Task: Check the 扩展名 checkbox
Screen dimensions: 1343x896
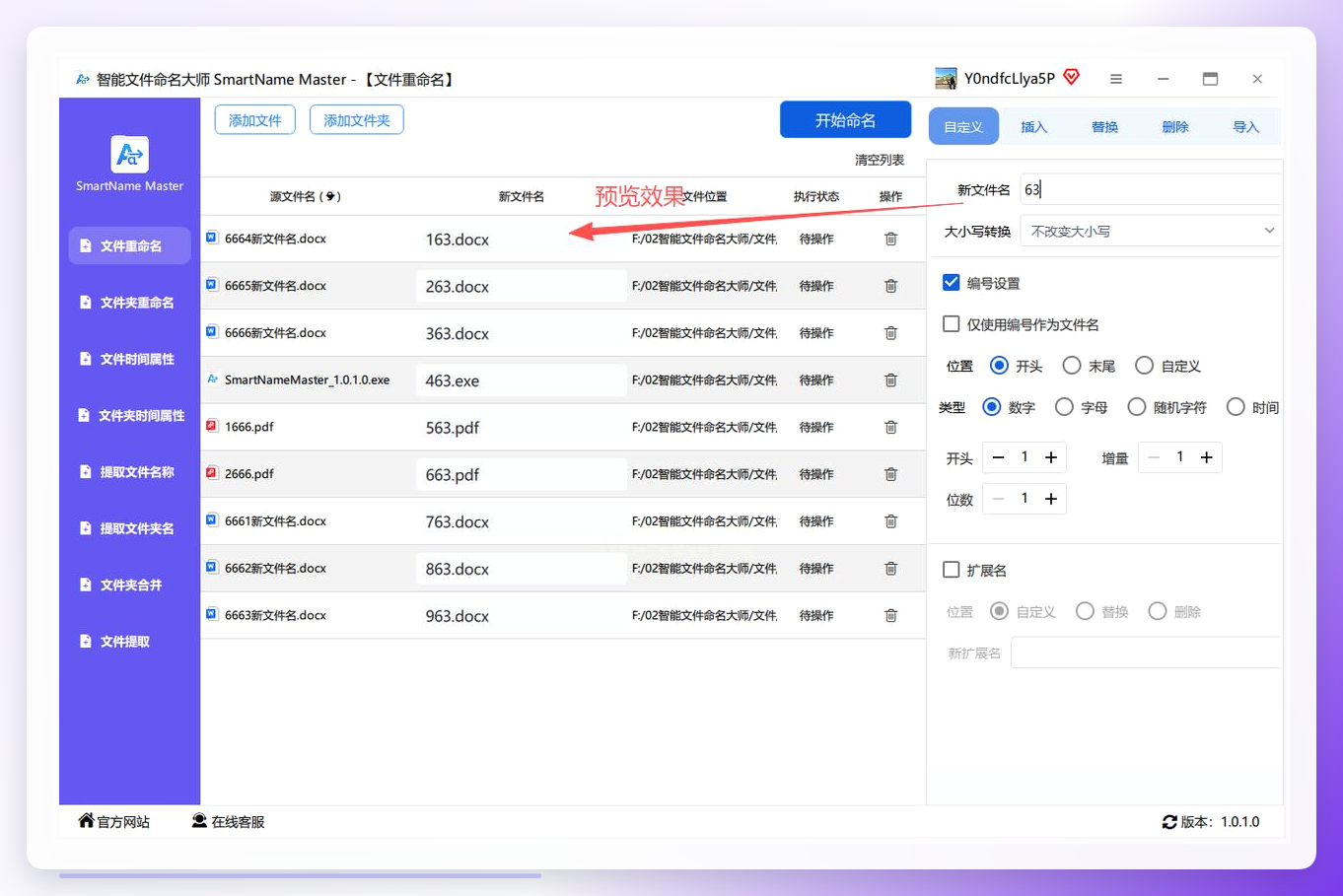Action: point(952,570)
